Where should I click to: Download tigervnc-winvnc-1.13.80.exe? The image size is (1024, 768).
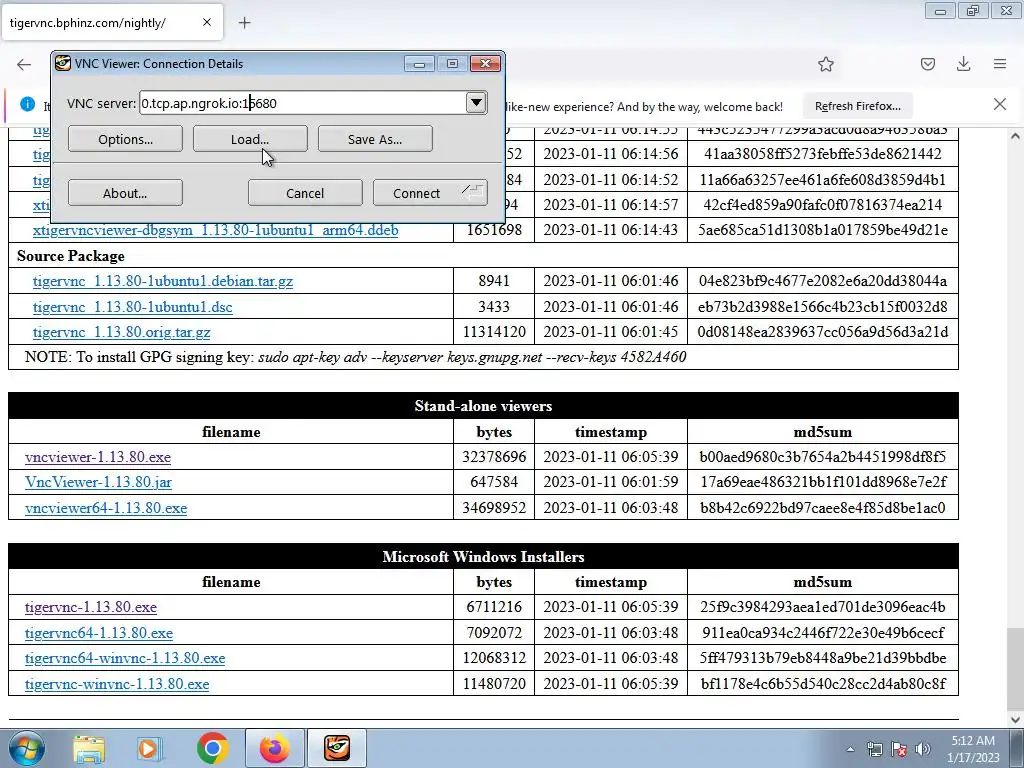(x=117, y=684)
